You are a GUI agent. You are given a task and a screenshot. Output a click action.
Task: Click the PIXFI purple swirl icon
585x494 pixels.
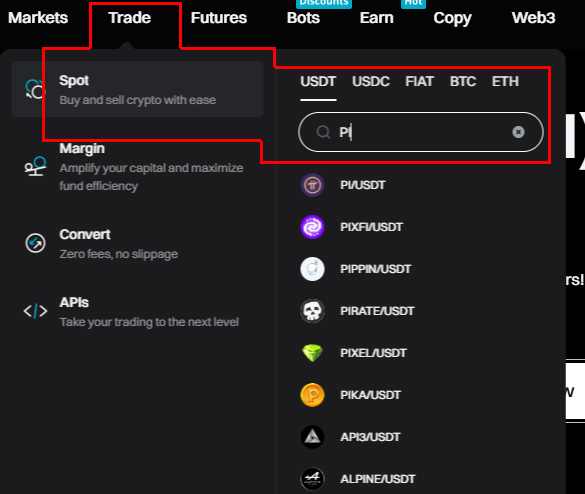click(x=312, y=227)
